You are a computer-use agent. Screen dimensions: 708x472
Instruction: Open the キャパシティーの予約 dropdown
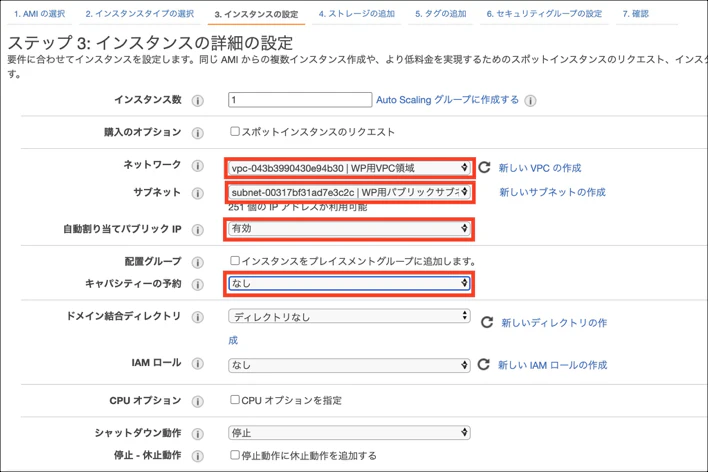349,283
